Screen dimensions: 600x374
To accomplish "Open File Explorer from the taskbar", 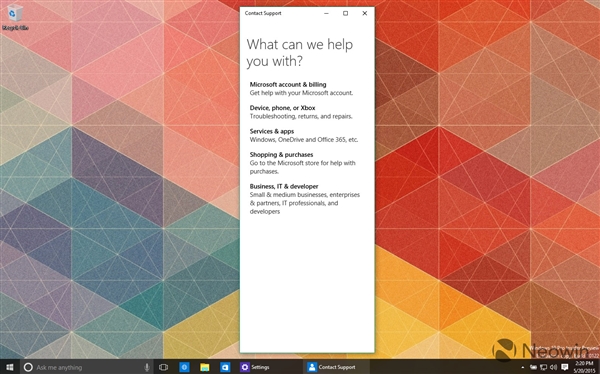I will point(205,367).
